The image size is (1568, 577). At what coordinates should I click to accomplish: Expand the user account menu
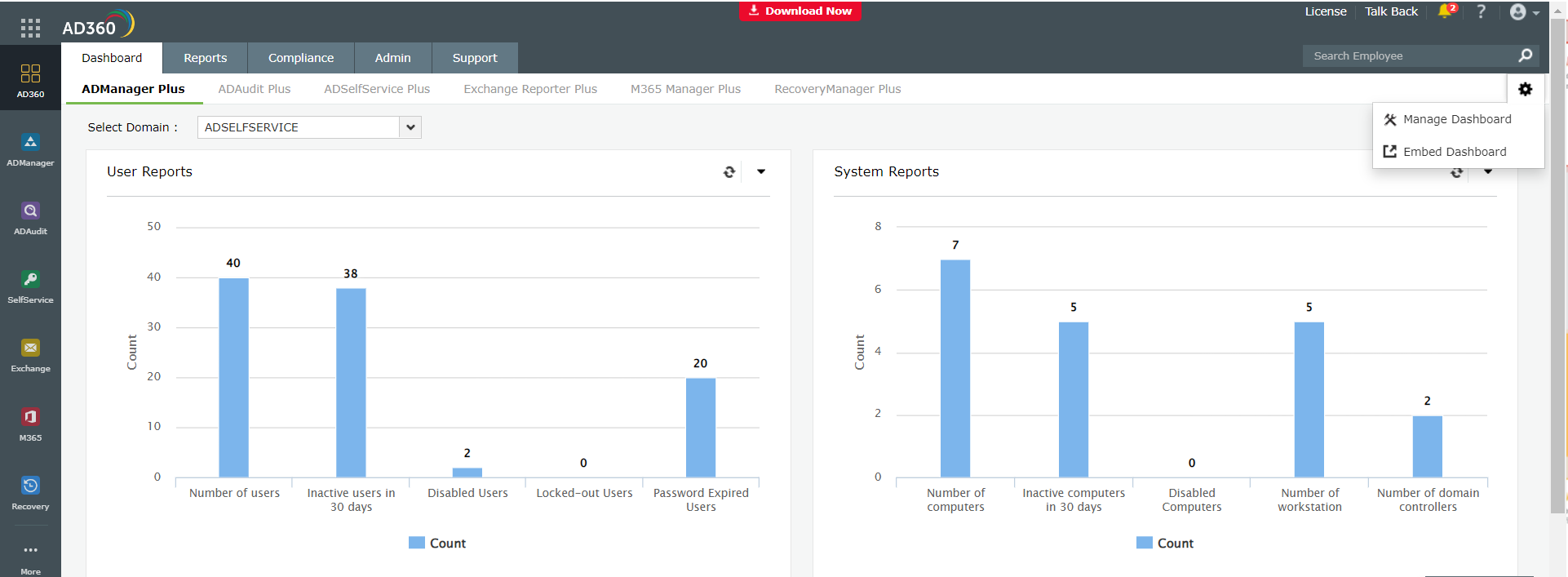1524,12
